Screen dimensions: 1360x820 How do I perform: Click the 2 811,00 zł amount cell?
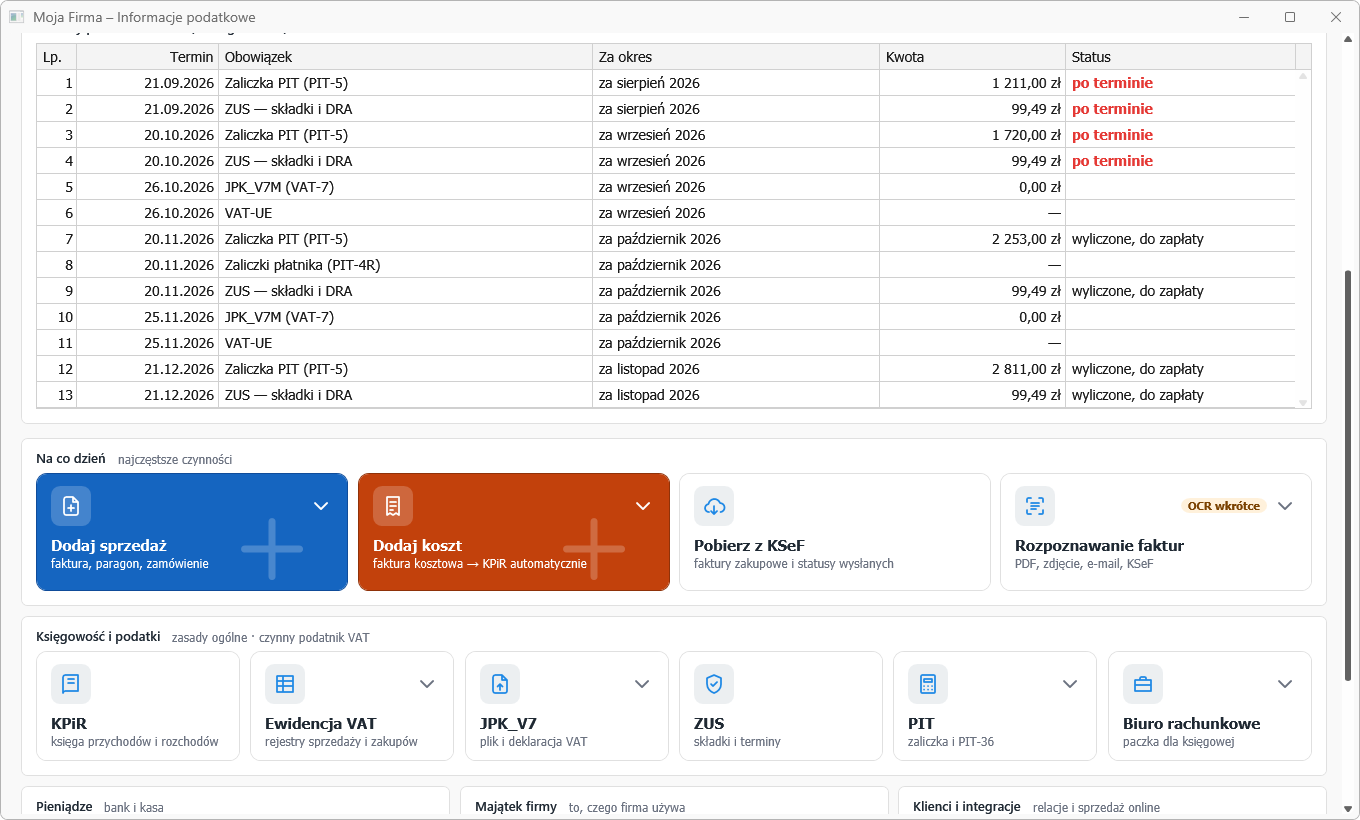pos(973,369)
